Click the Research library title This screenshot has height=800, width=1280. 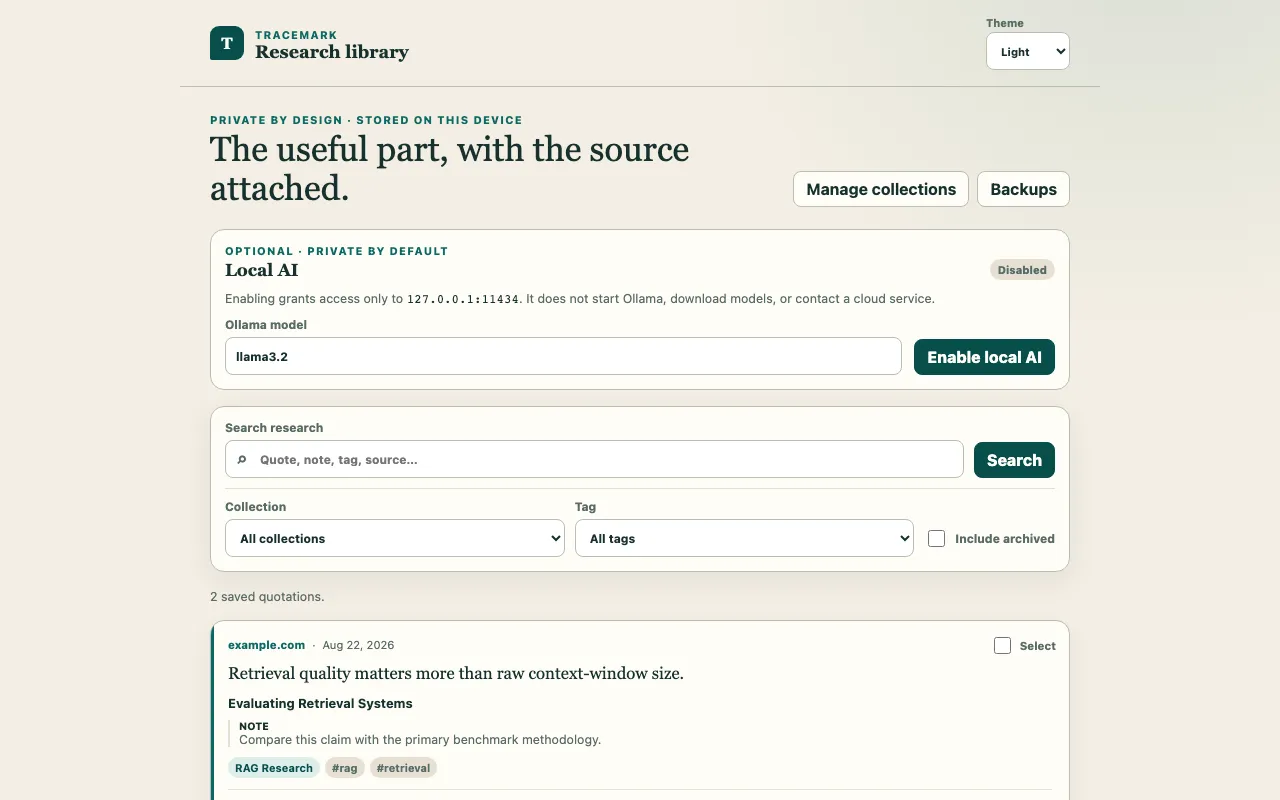point(332,52)
